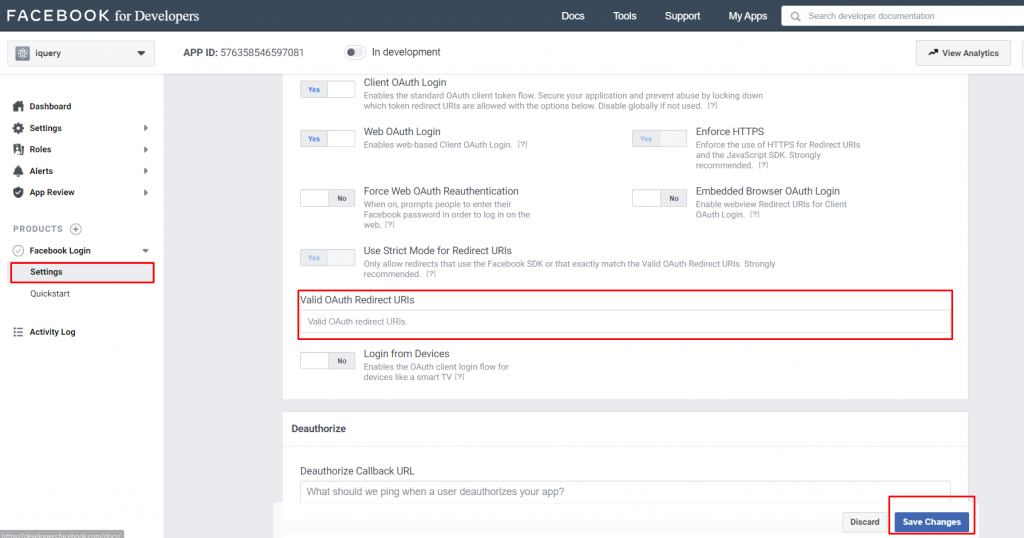This screenshot has height=538, width=1024.
Task: Toggle Enforce HTTPS switch
Action: point(660,138)
